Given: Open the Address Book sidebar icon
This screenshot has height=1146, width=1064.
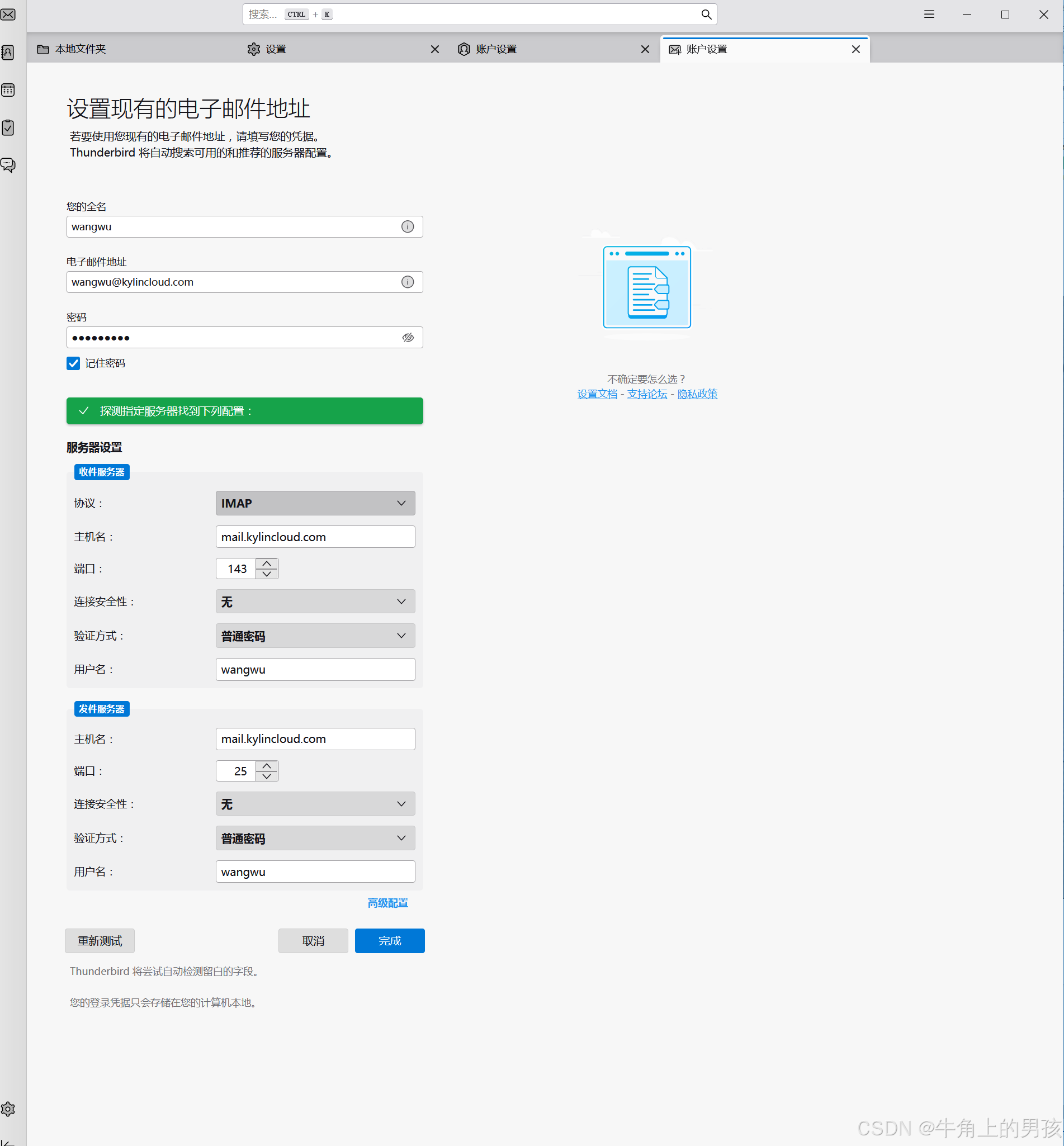Looking at the screenshot, I should click(x=8, y=53).
